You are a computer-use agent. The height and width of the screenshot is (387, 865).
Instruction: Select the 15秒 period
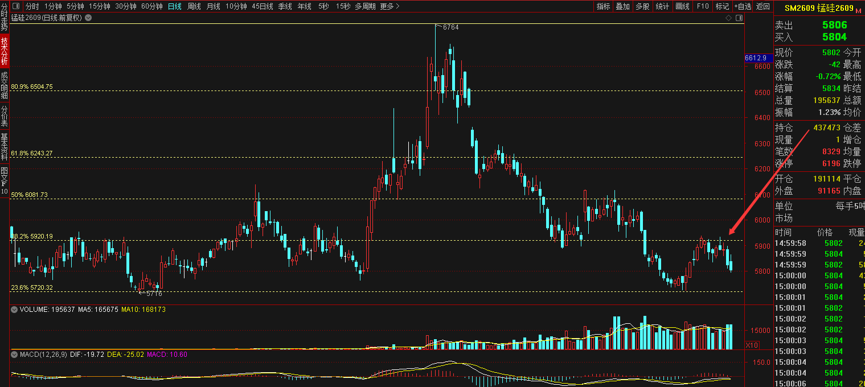343,7
